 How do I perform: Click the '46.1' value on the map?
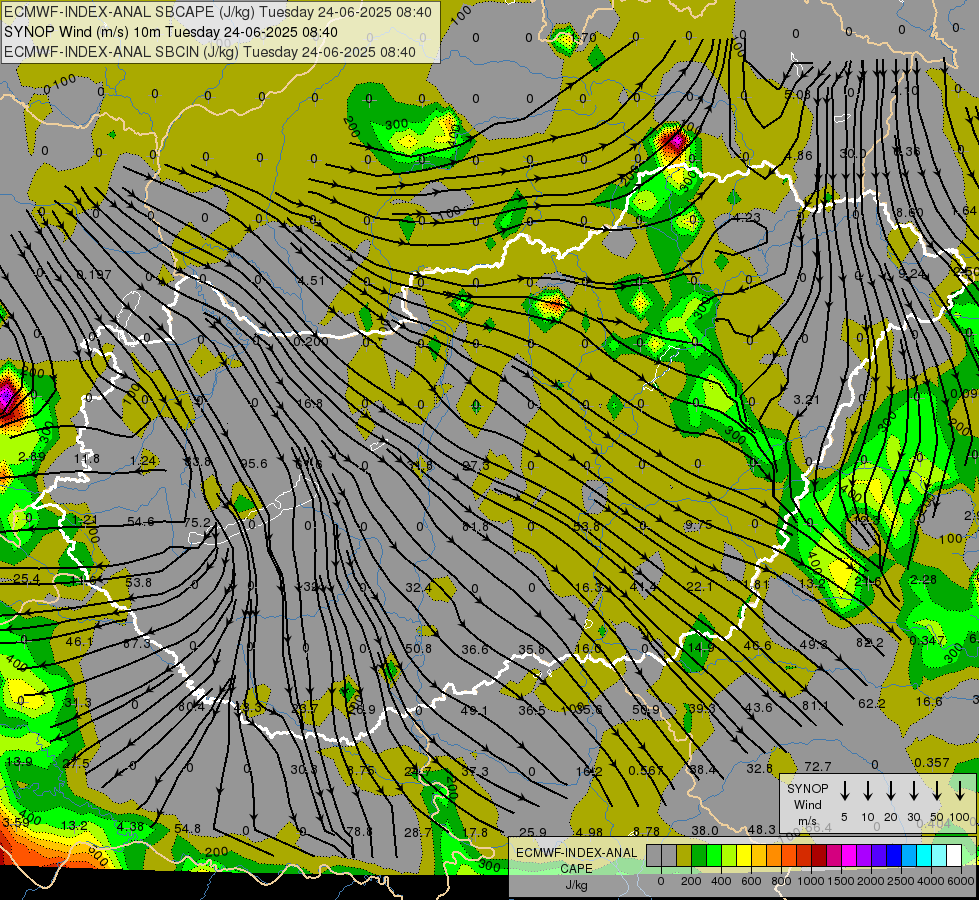79,641
